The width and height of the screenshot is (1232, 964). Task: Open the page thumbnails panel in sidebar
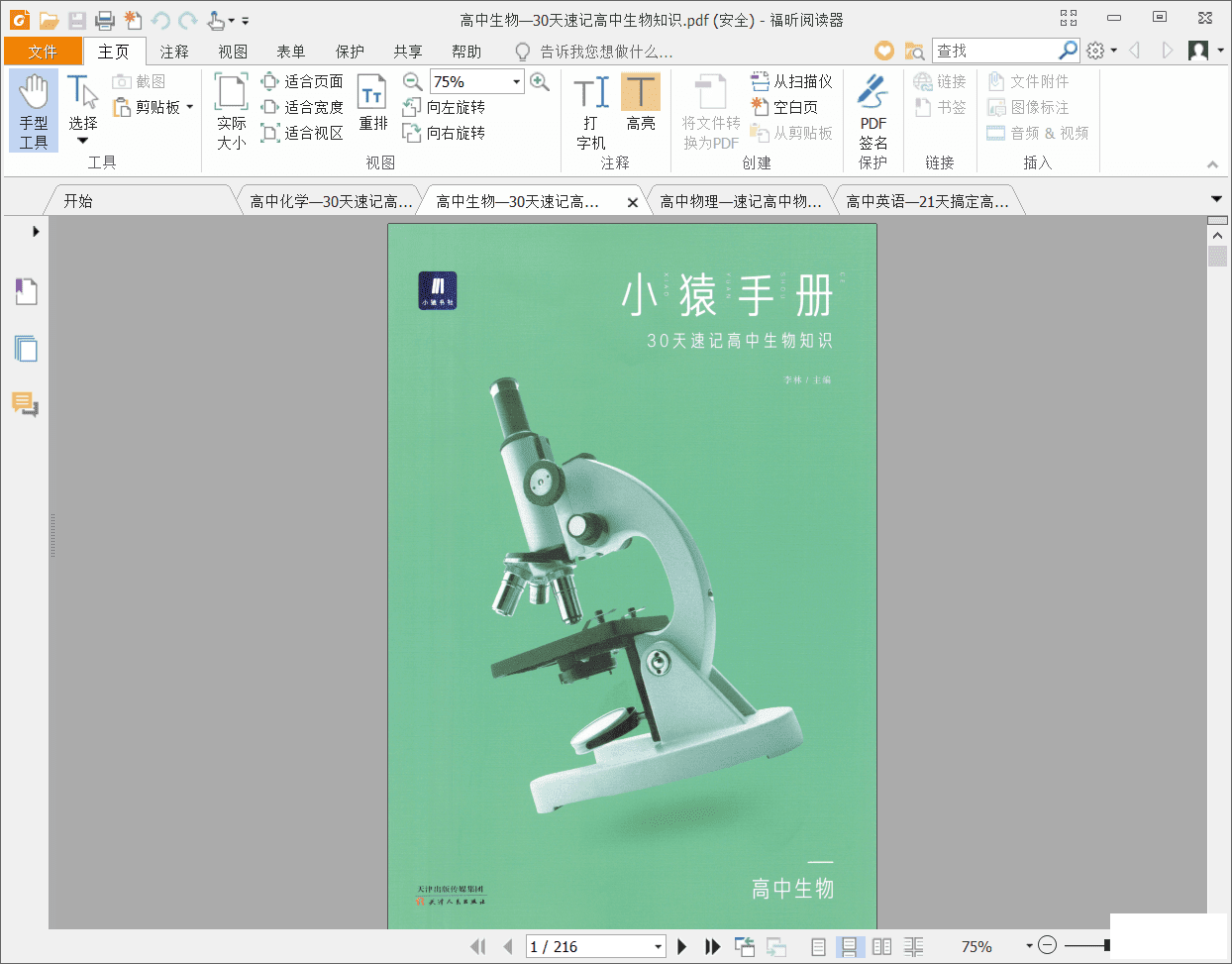click(x=26, y=348)
